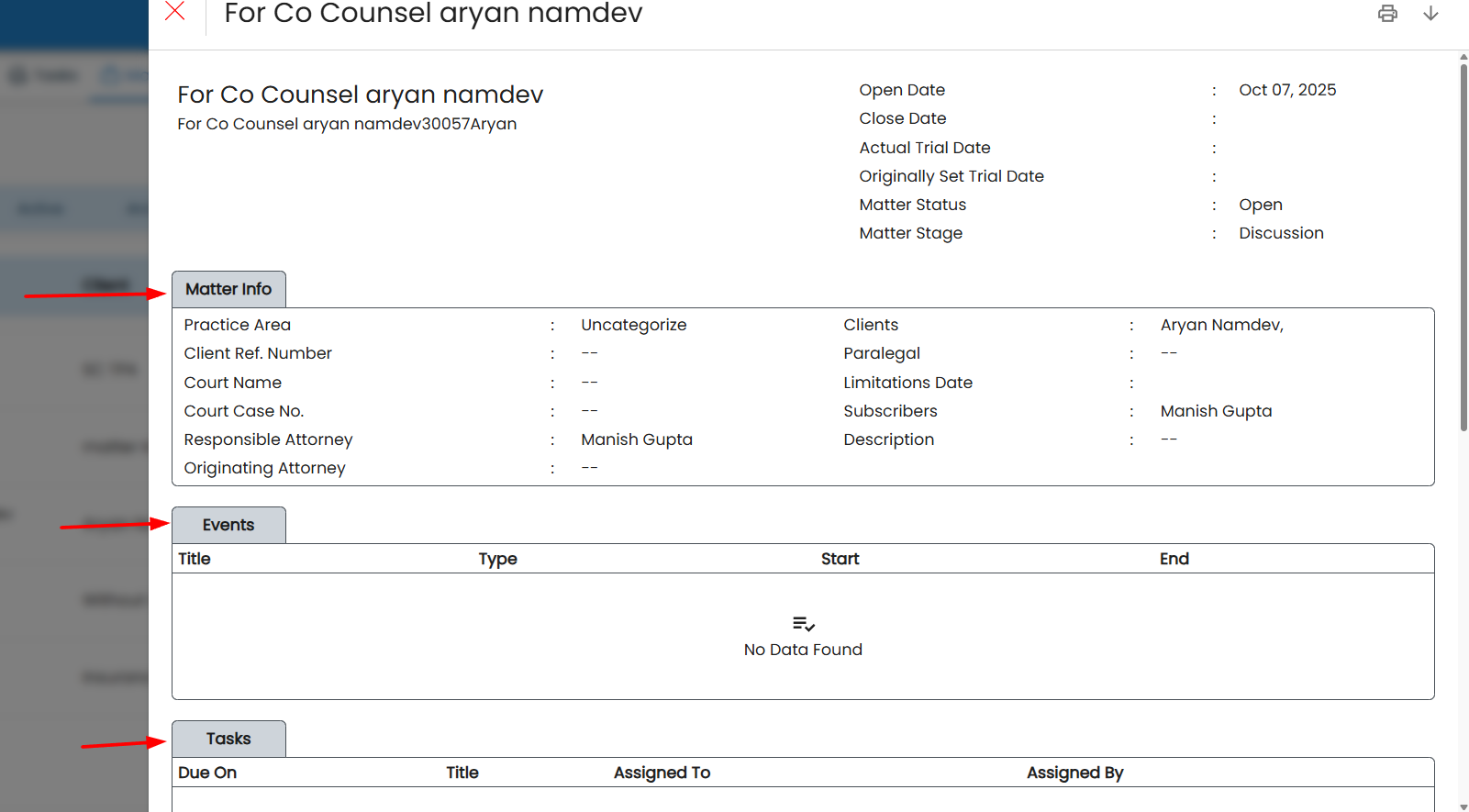
Task: Open the Events section tab
Action: click(228, 525)
